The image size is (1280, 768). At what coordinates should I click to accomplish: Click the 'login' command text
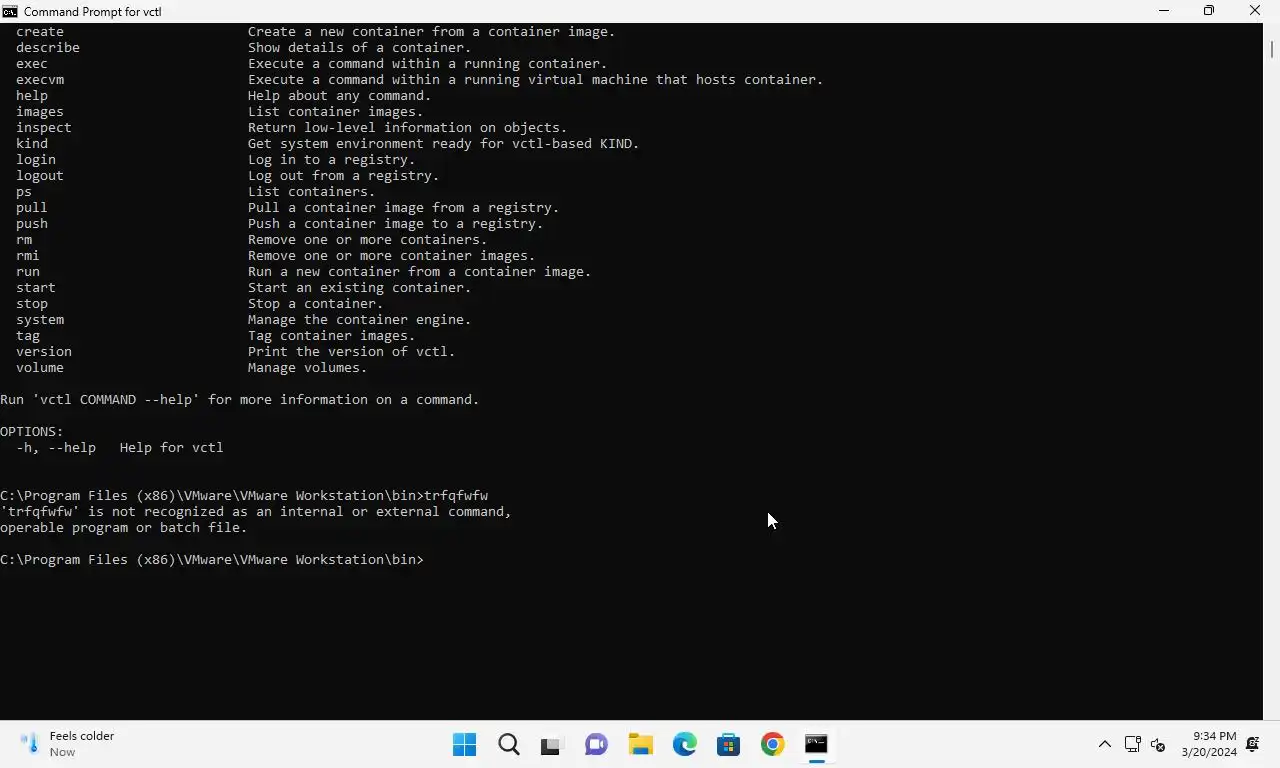click(x=36, y=159)
